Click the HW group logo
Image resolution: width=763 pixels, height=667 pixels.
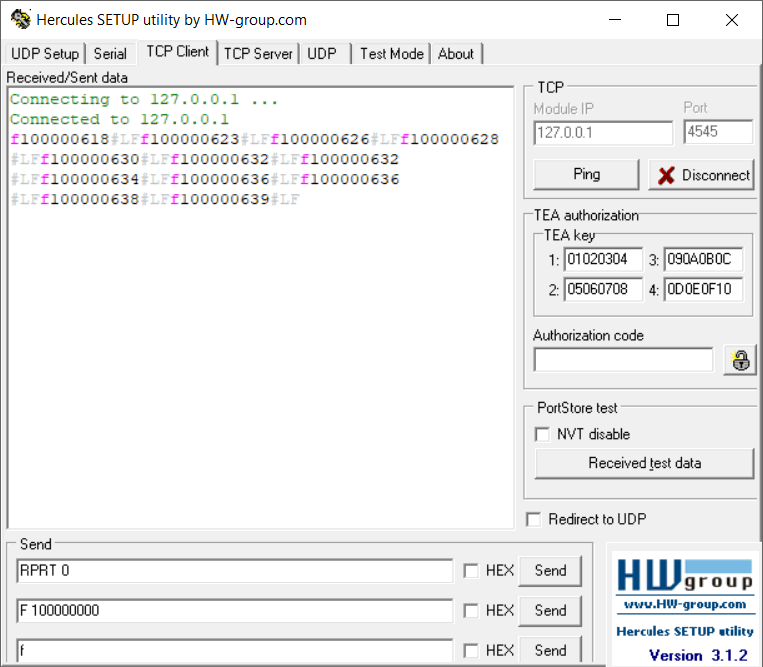point(685,577)
